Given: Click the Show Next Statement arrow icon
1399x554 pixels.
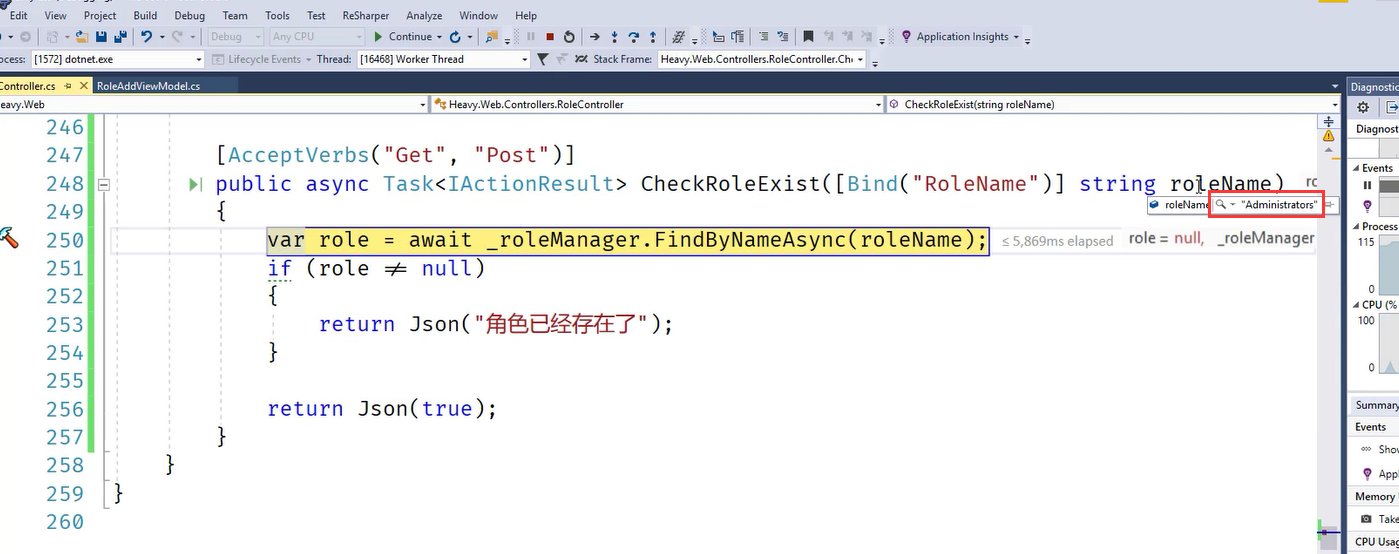Looking at the screenshot, I should 594,37.
